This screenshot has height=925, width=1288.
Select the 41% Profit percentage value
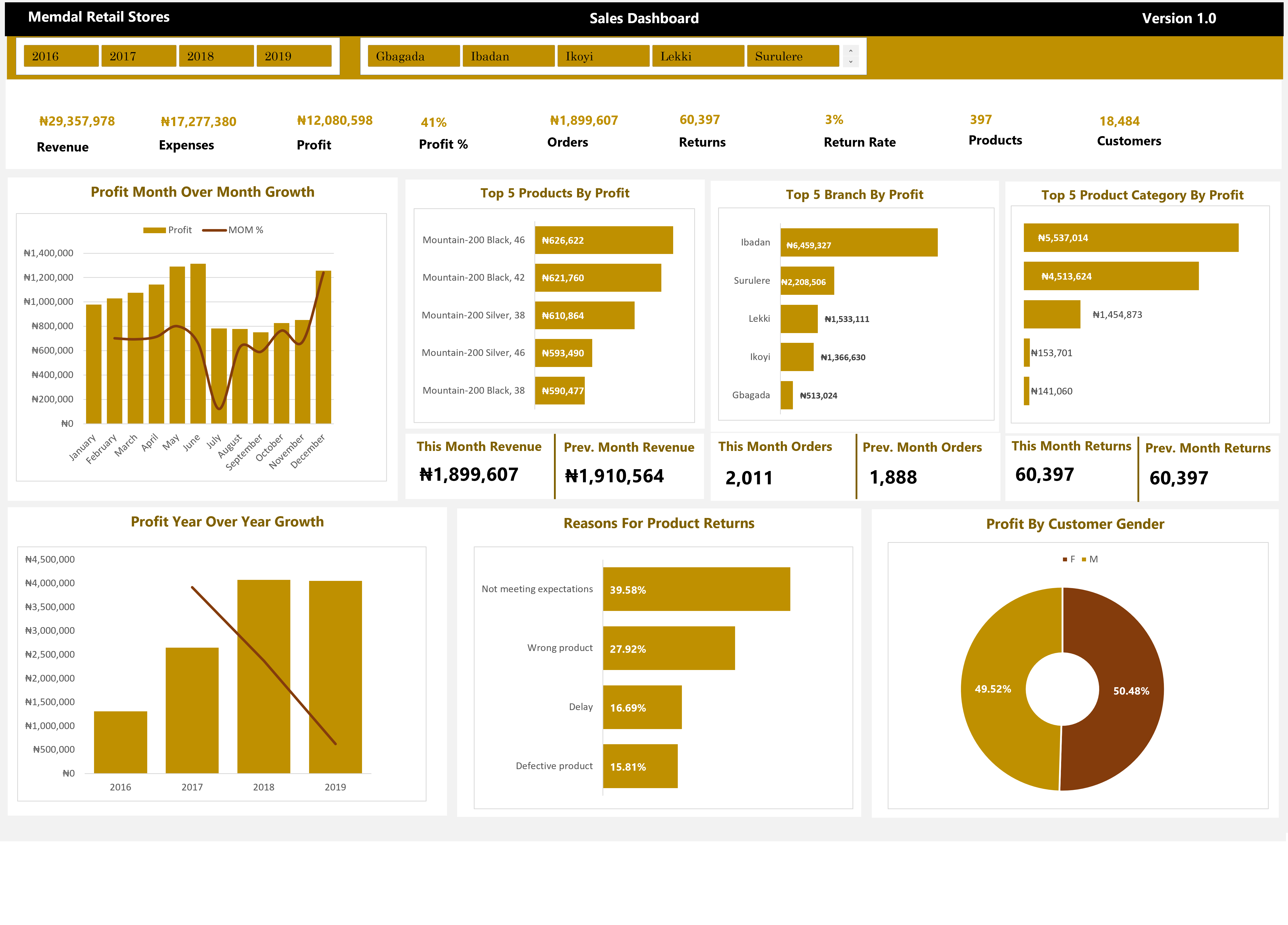(434, 122)
